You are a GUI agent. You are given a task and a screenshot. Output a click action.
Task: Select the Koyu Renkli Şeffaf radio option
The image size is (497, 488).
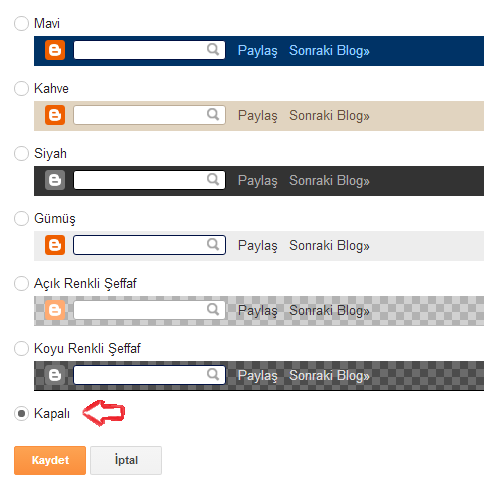pyautogui.click(x=21, y=349)
